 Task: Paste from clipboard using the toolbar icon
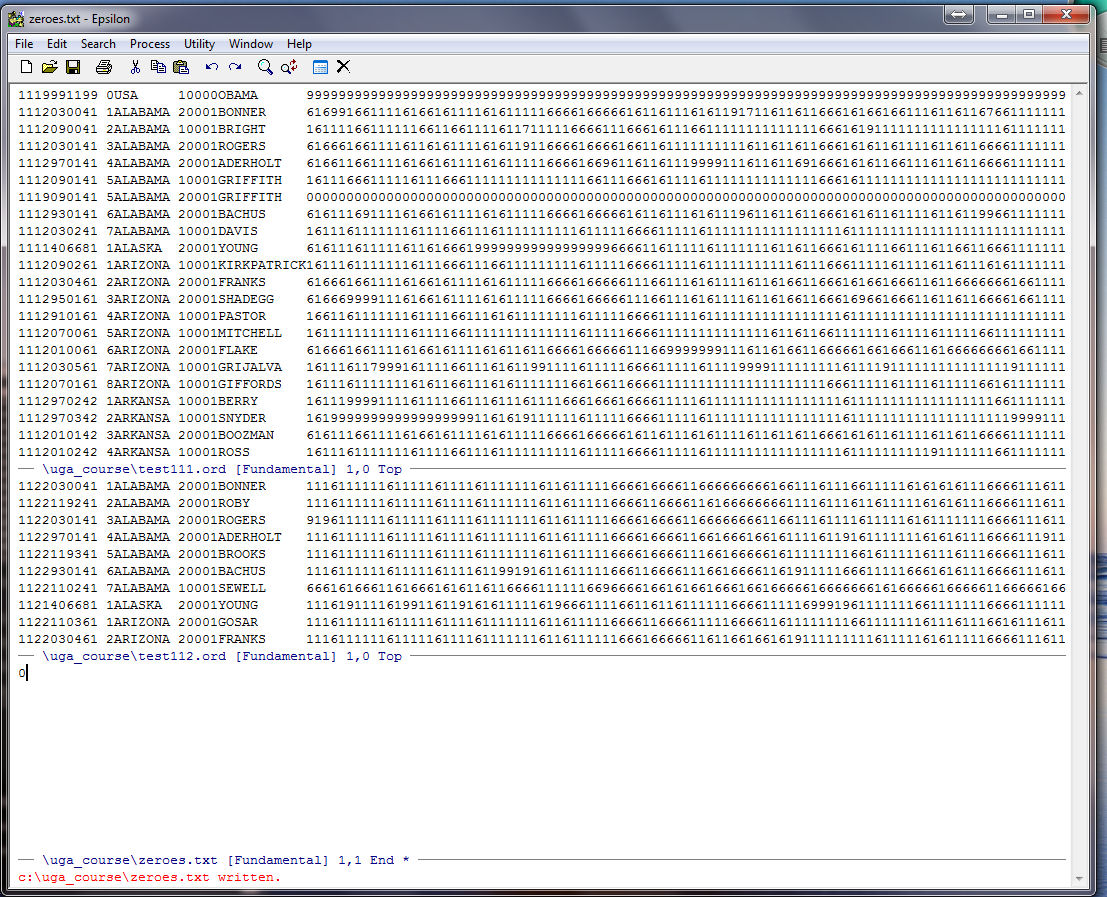click(x=181, y=67)
